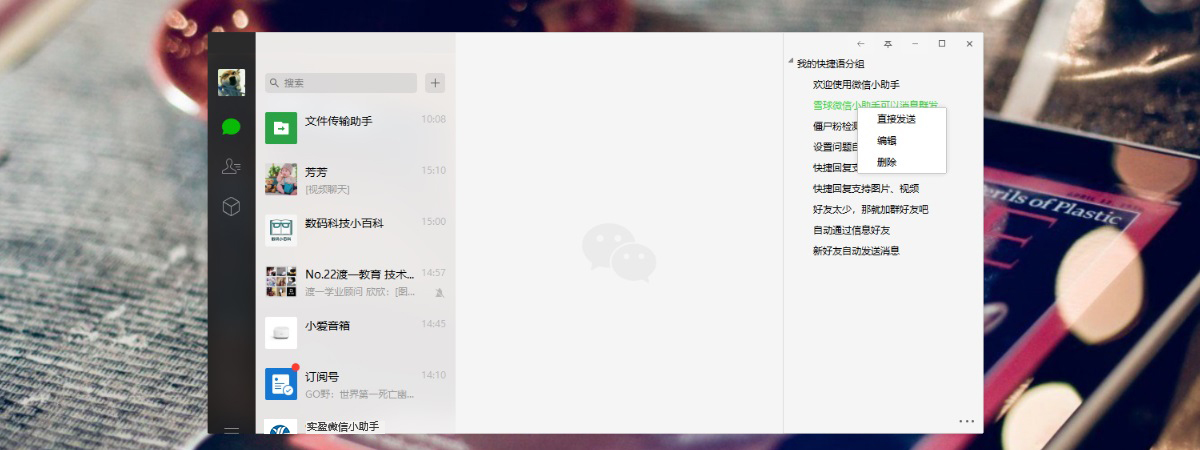Click the 数码科技小百科 avatar
This screenshot has height=450, width=1200.
(x=281, y=230)
